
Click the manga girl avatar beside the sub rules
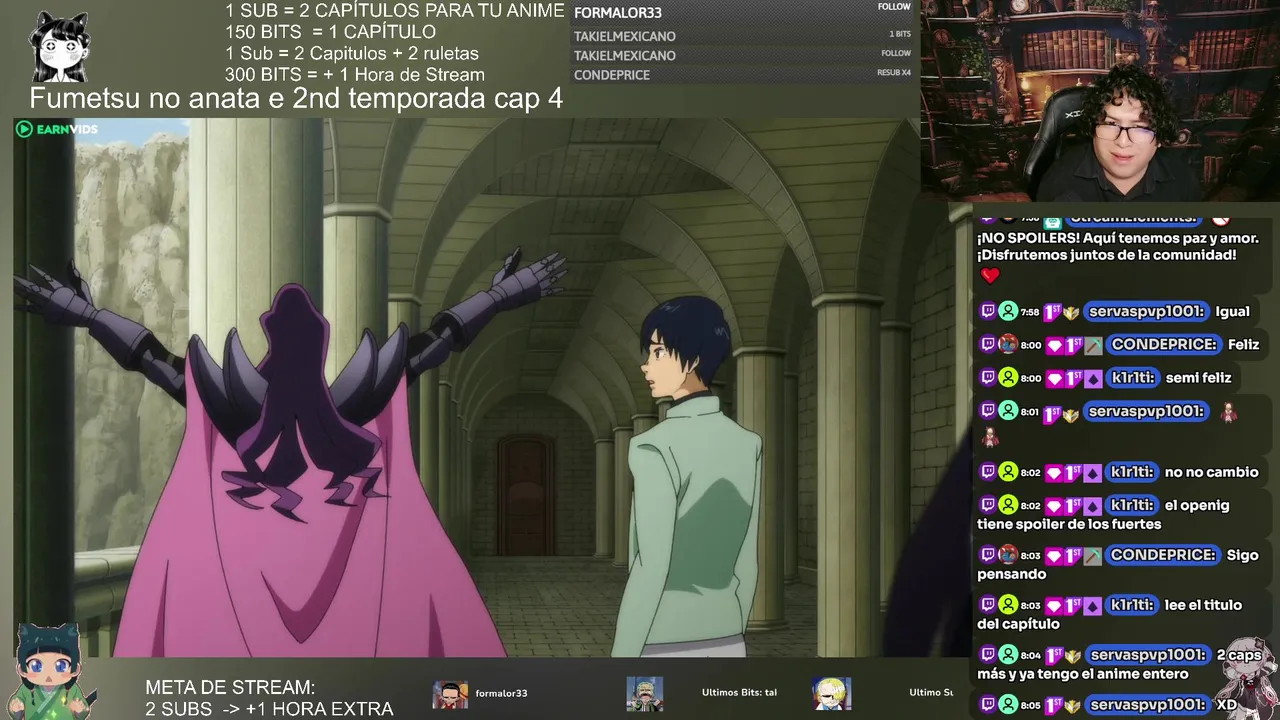[x=60, y=46]
